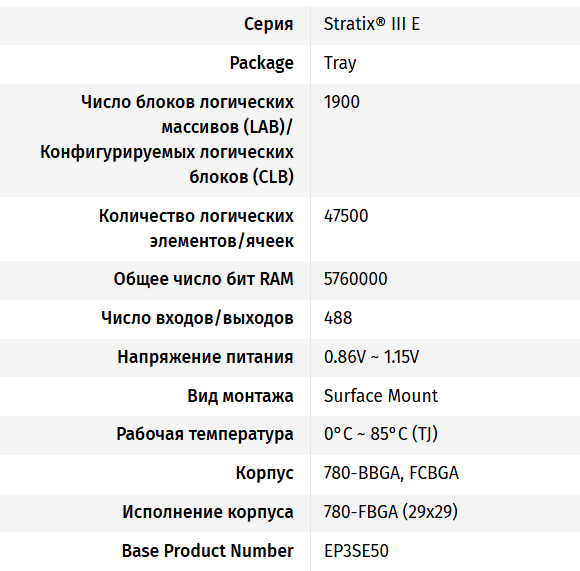Select the 488 inputs/outputs value
Viewport: 580px width, 571px height.
point(338,318)
